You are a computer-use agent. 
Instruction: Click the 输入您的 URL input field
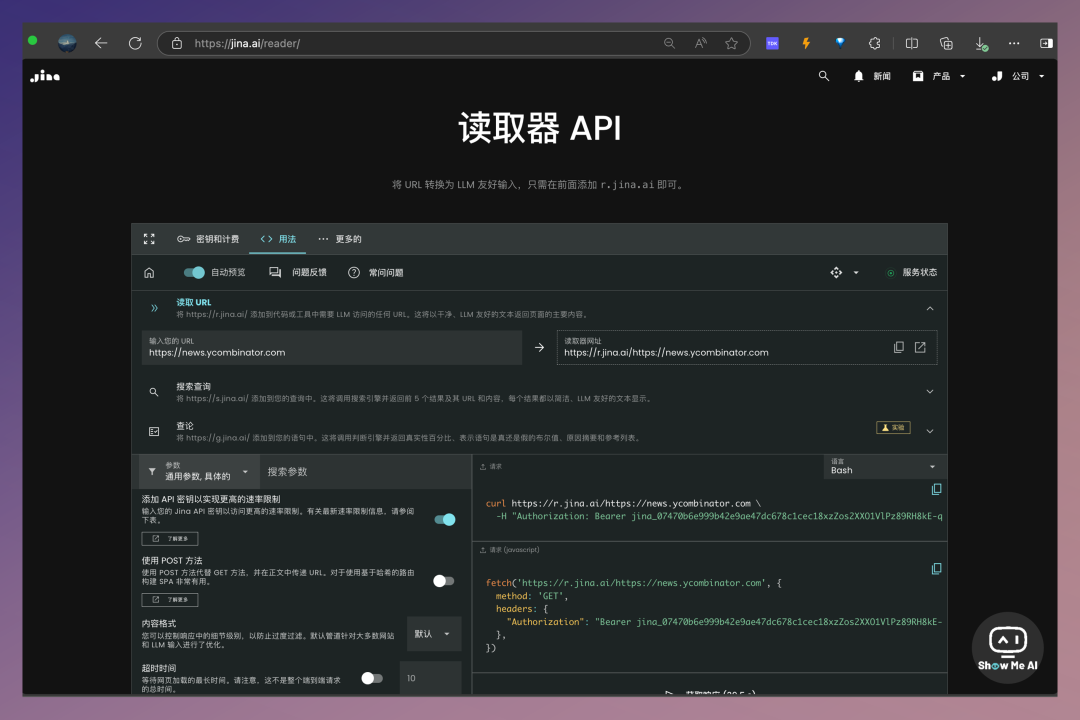(331, 347)
